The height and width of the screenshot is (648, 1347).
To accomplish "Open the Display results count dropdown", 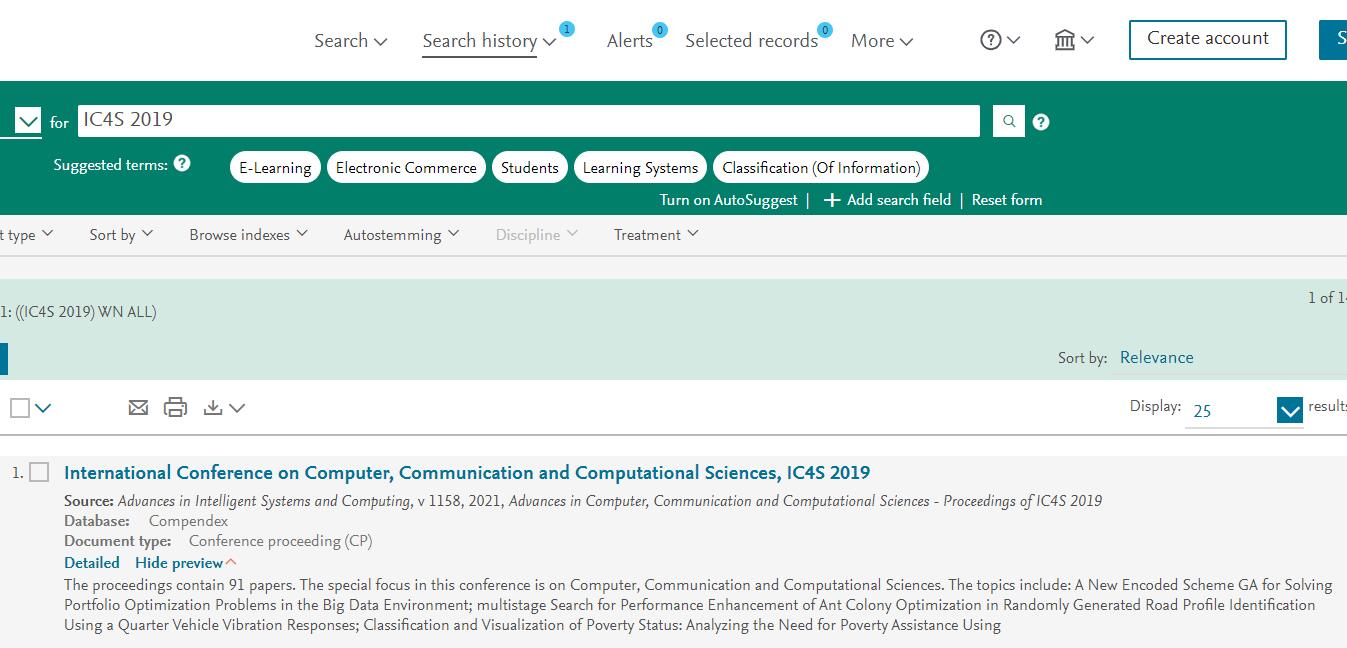I will click(1289, 410).
